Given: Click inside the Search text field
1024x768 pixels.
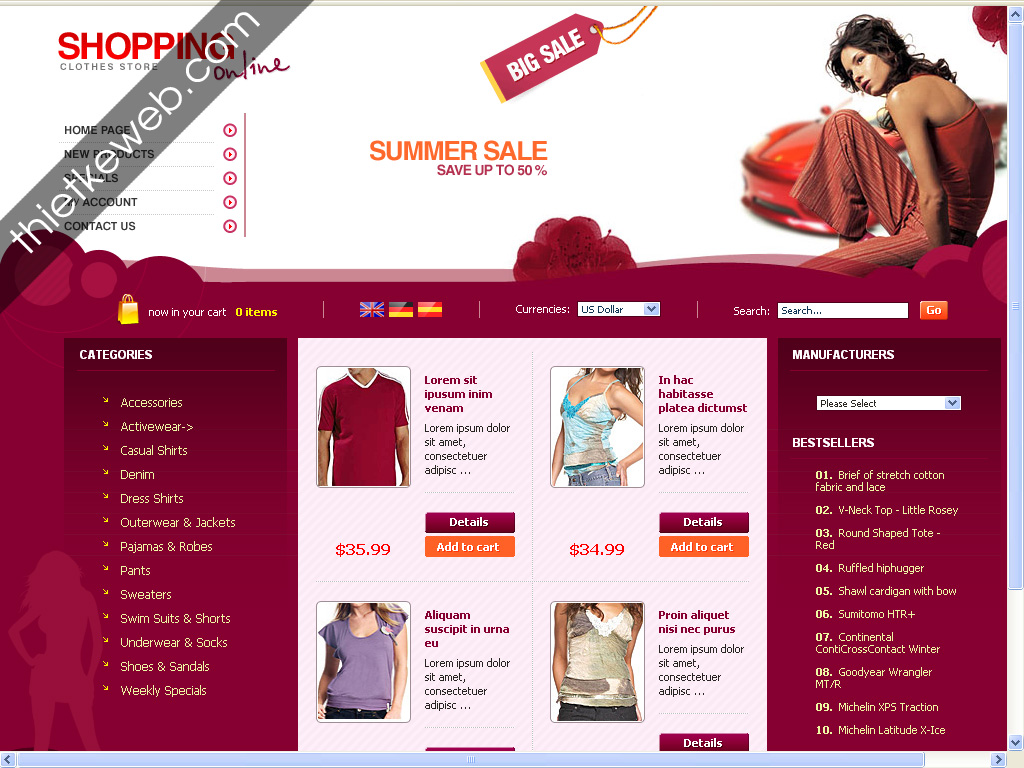Looking at the screenshot, I should click(x=842, y=311).
